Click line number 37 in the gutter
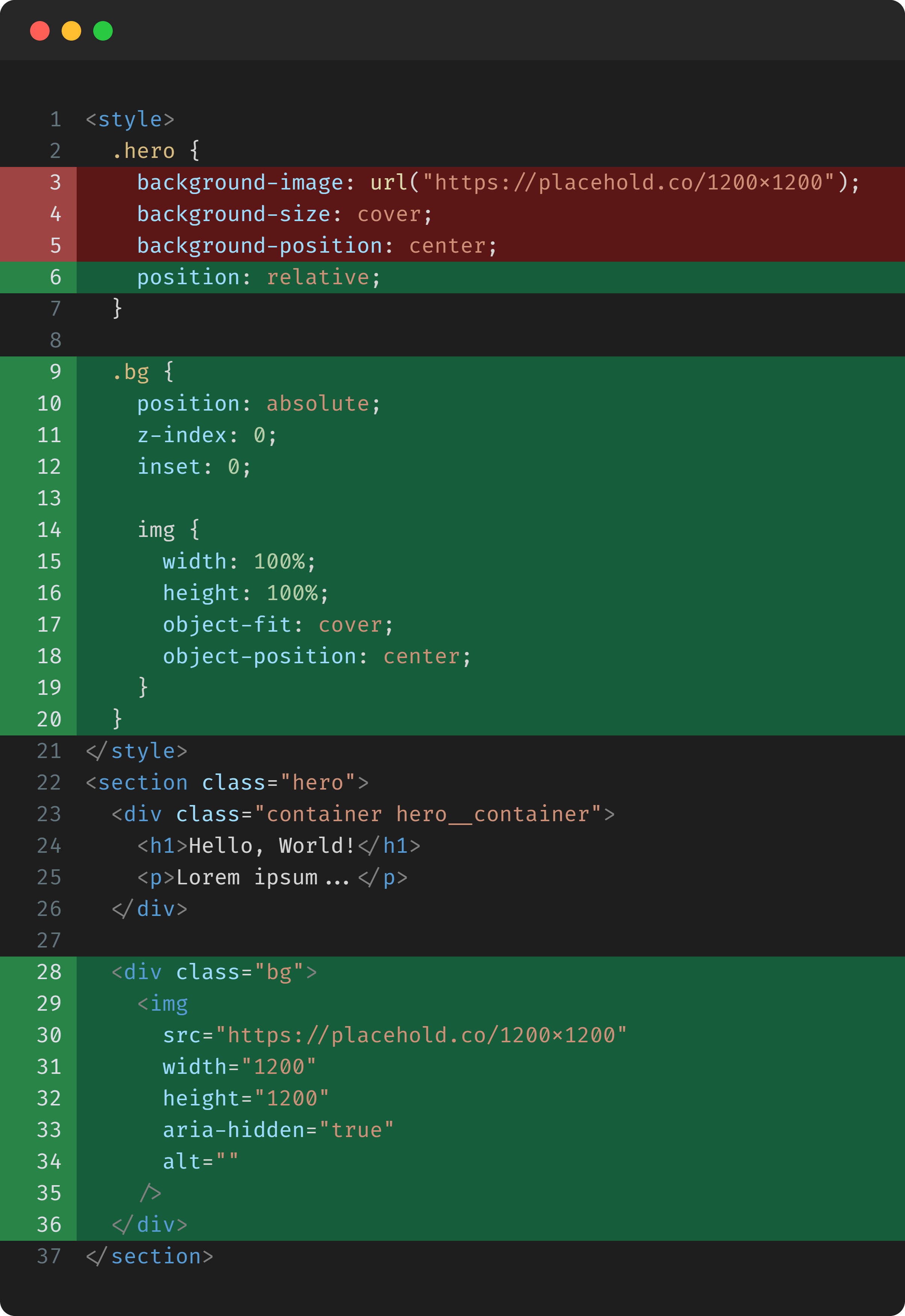This screenshot has width=905, height=1316. pyautogui.click(x=49, y=1257)
